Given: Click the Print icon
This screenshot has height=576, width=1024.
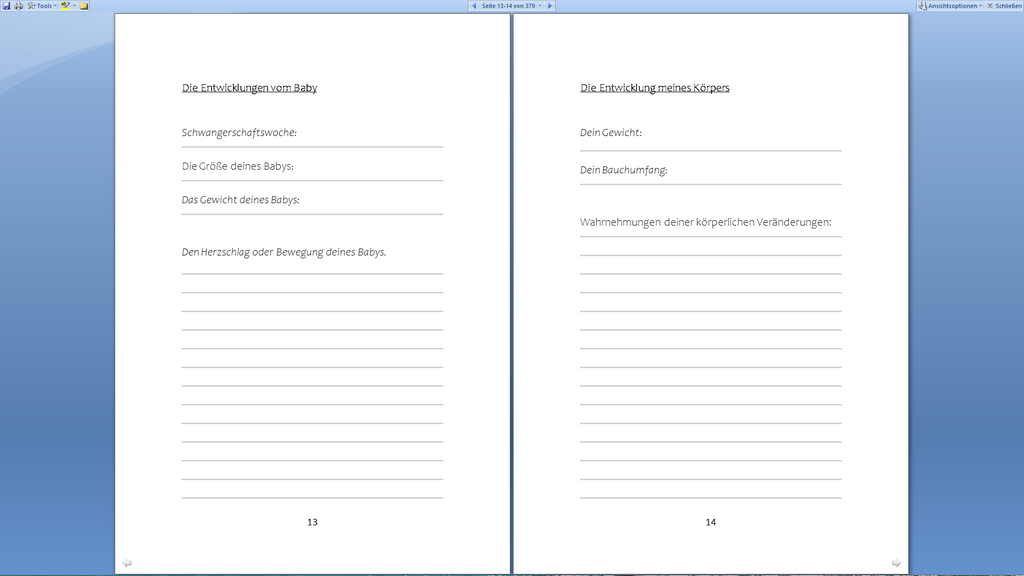Looking at the screenshot, I should tap(19, 6).
